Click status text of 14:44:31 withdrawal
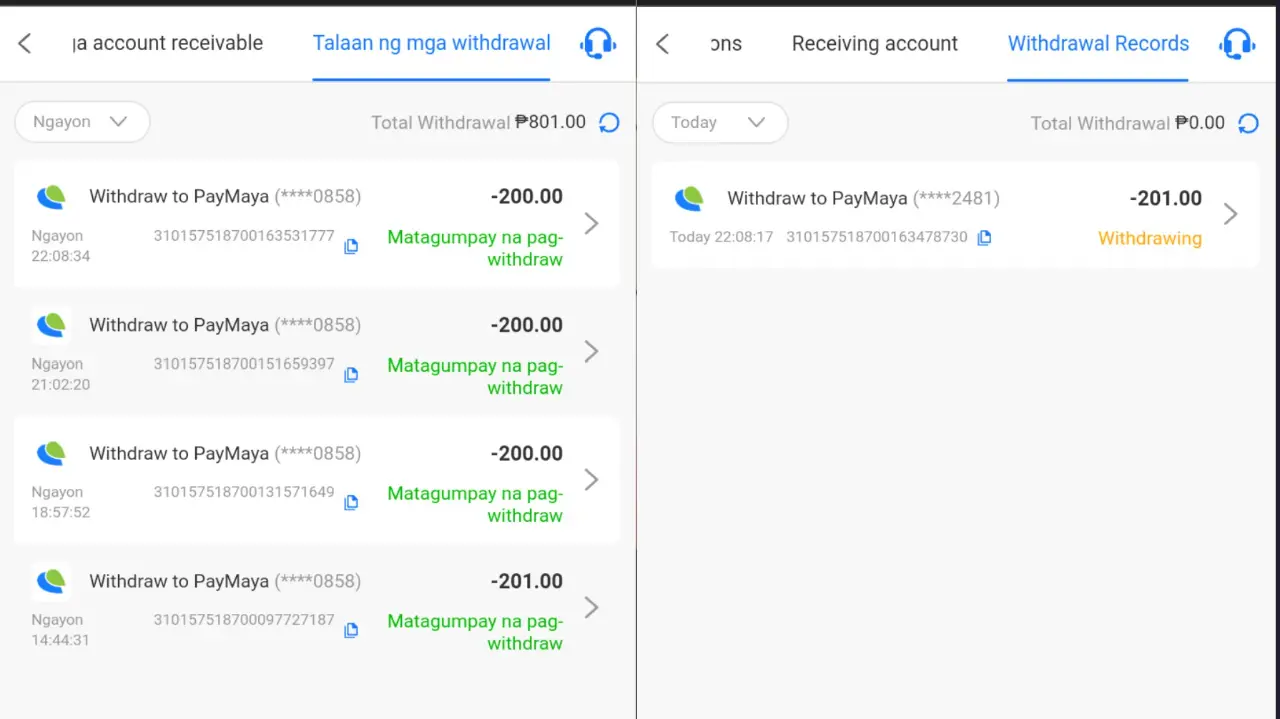The image size is (1280, 719). (475, 632)
